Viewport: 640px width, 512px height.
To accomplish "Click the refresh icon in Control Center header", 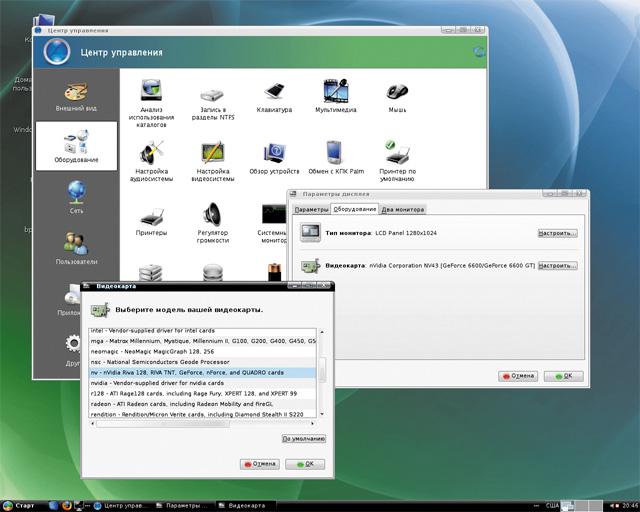I will pos(479,52).
